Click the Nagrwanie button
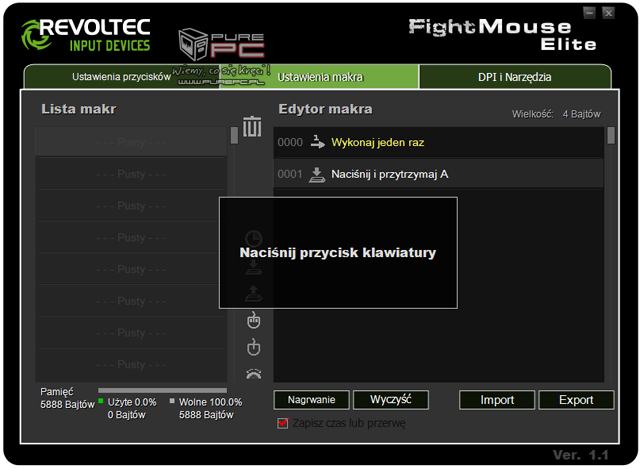The height and width of the screenshot is (469, 640). pyautogui.click(x=311, y=400)
